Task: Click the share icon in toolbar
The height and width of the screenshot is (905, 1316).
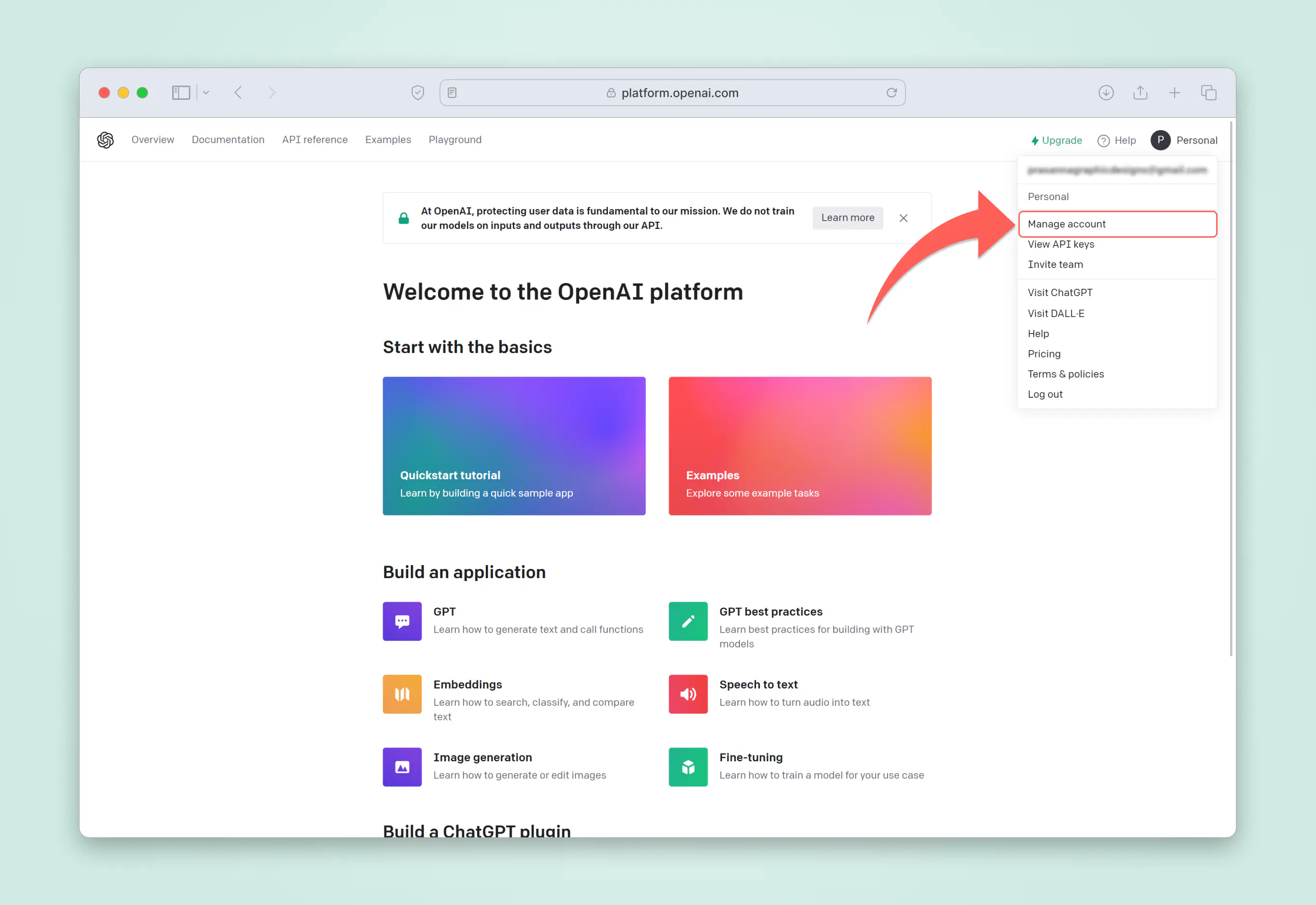Action: point(1140,93)
